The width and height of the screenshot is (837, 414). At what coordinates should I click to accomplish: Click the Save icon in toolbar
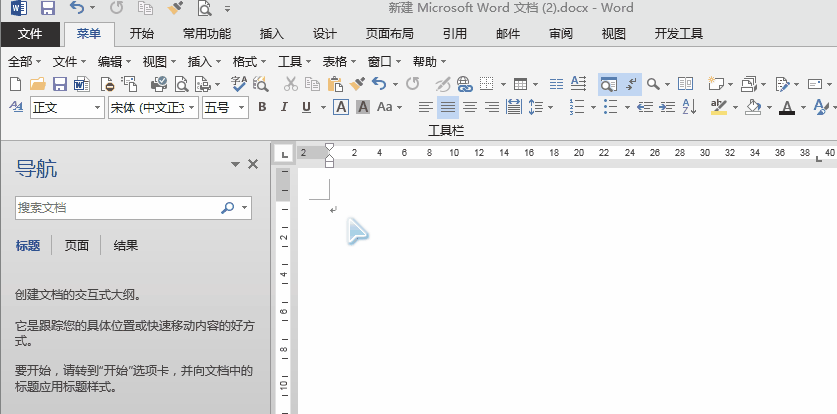point(59,84)
